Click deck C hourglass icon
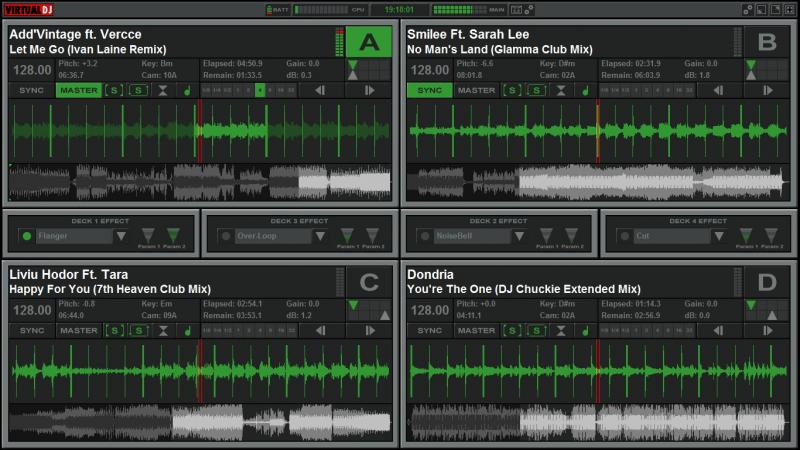Viewport: 800px width, 450px height. (163, 331)
